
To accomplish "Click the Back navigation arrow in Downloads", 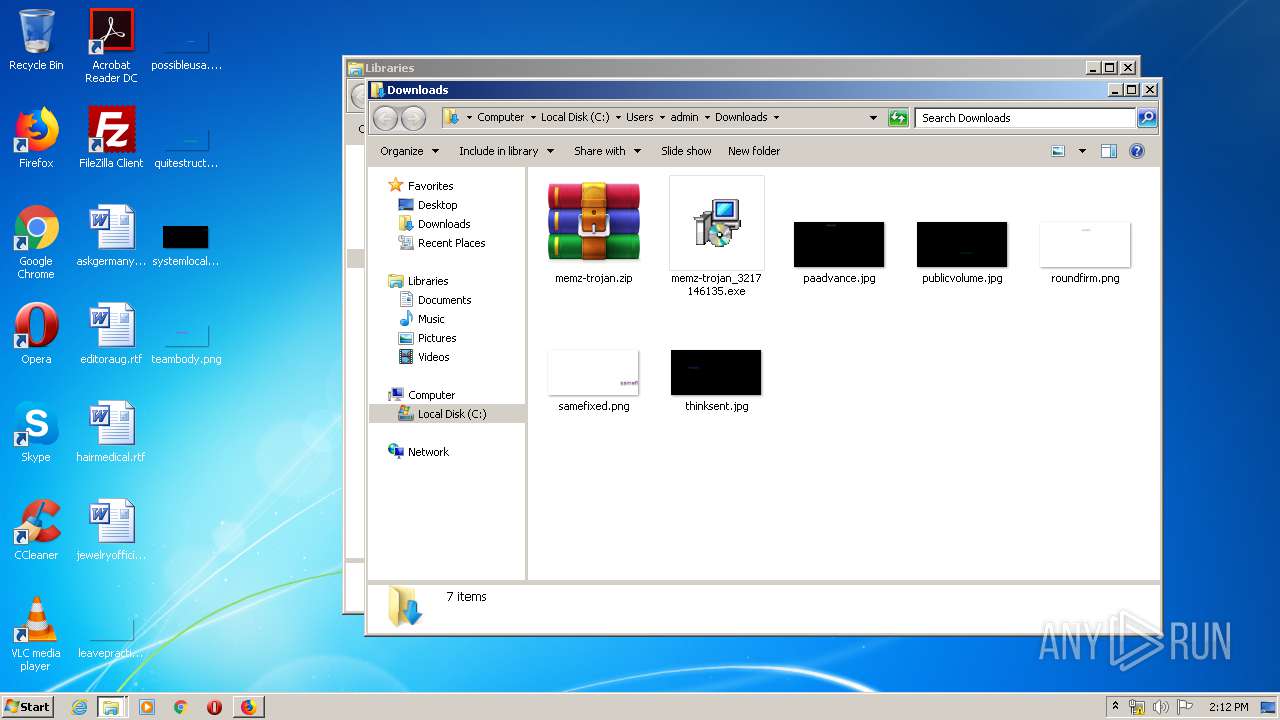I will click(385, 118).
